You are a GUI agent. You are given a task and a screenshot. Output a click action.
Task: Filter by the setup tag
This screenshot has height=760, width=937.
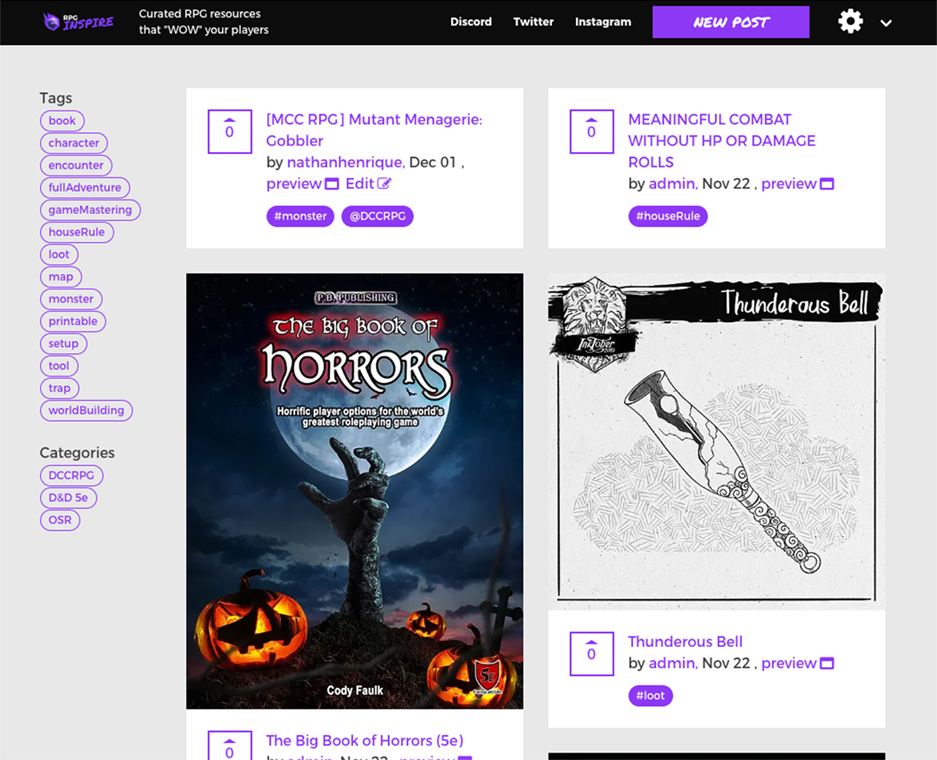point(63,344)
